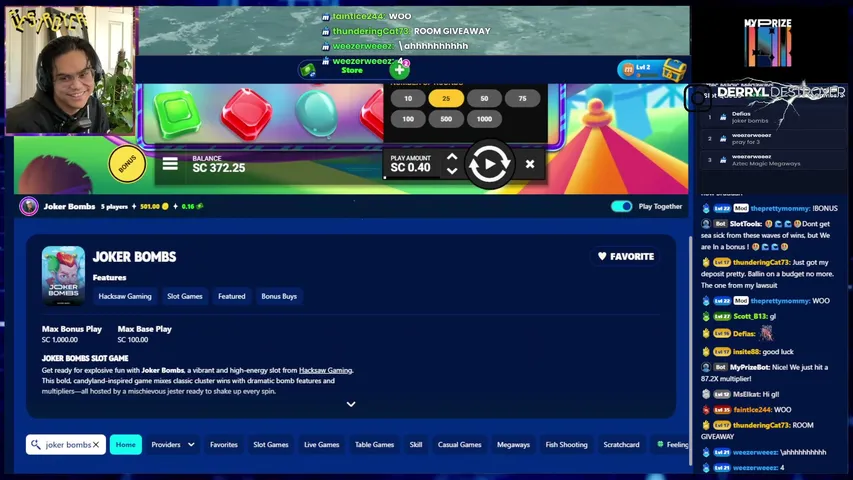
Task: Select 75 autoplay rounds
Action: (x=522, y=99)
